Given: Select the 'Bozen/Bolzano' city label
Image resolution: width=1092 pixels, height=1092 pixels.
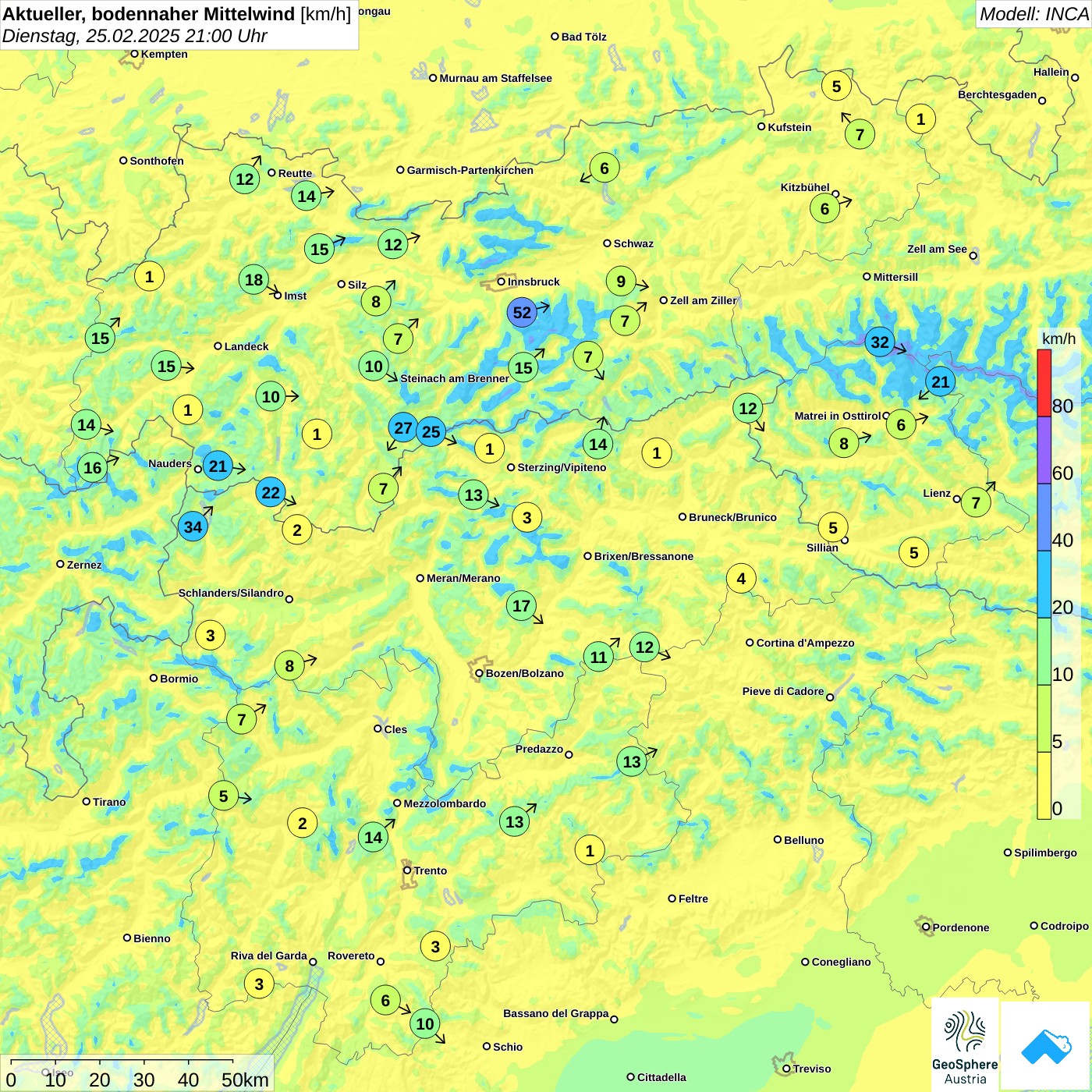Looking at the screenshot, I should coord(524,673).
